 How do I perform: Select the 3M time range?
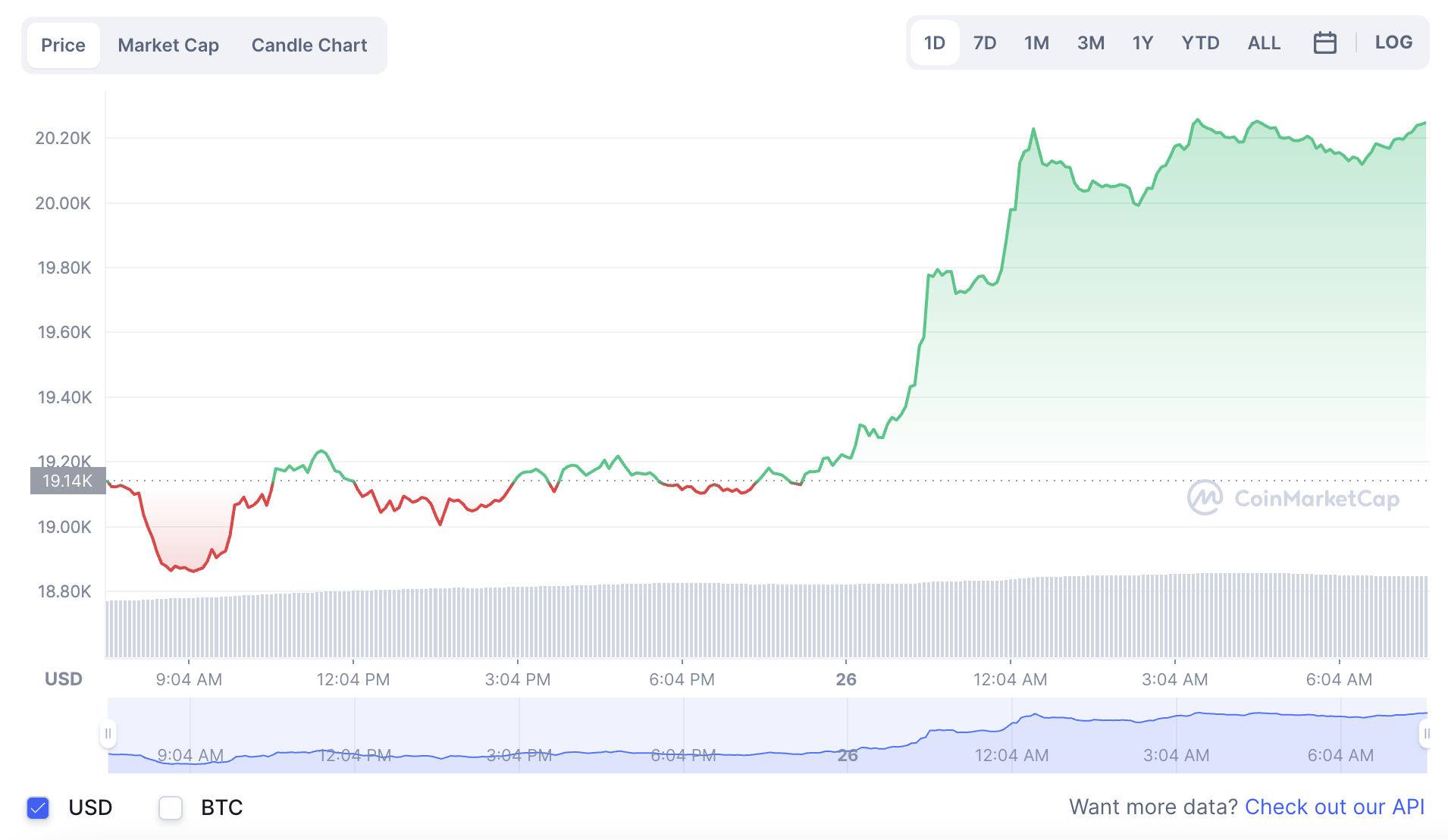pos(1090,43)
